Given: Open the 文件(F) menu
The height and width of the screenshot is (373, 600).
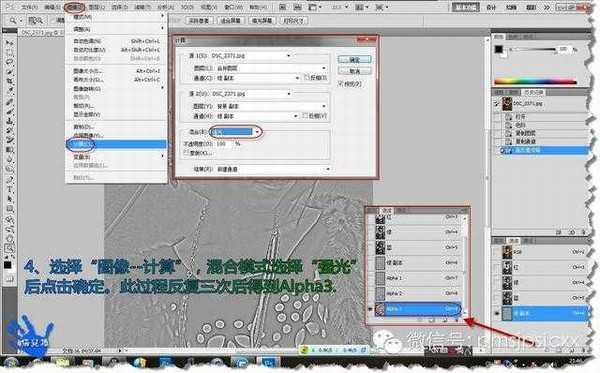Looking at the screenshot, I should [29, 7].
